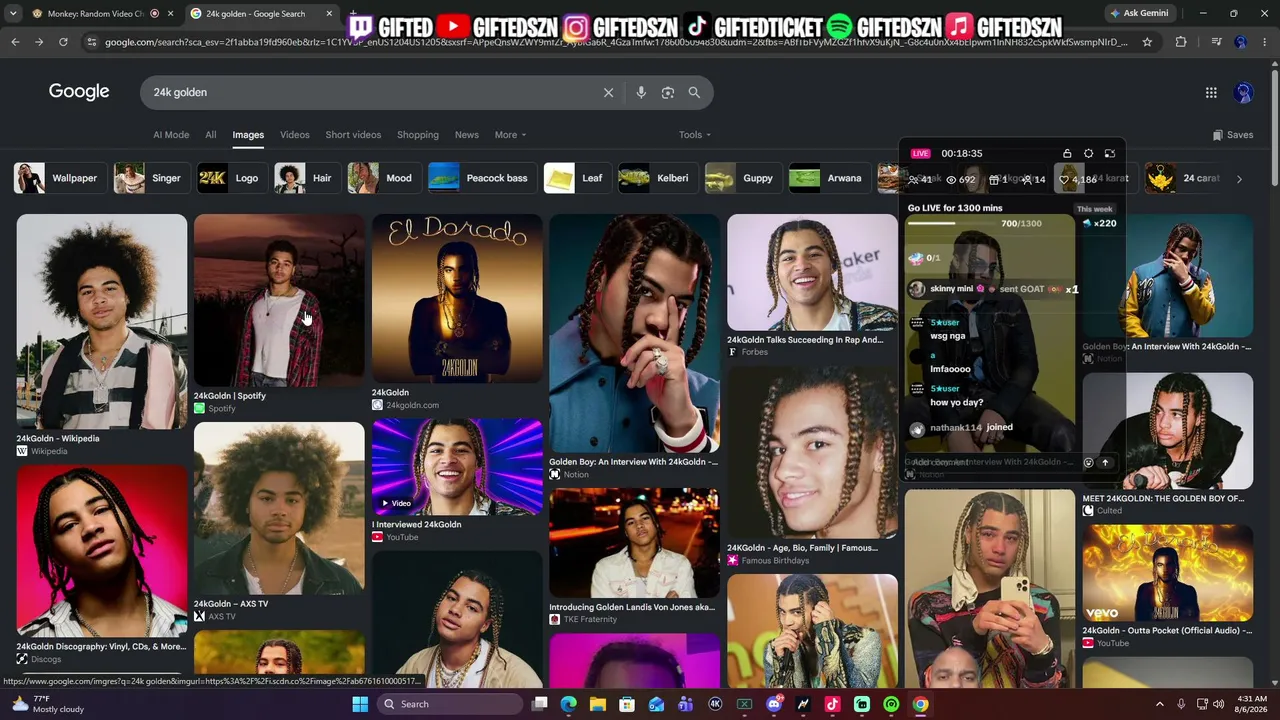Switch to the Videos tab
The width and height of the screenshot is (1280, 720).
(x=294, y=135)
